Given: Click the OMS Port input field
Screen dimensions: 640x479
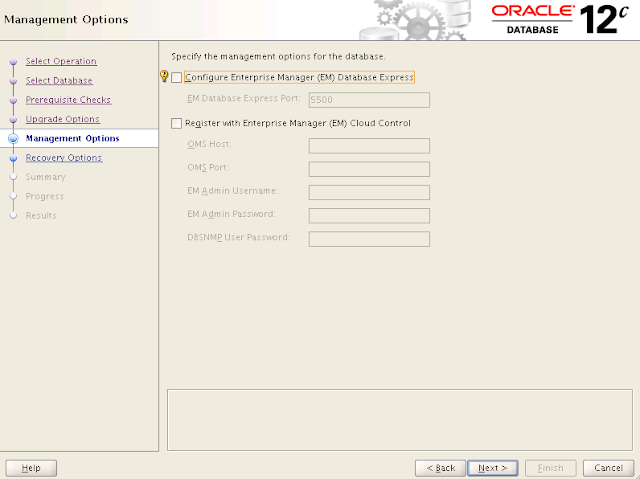Looking at the screenshot, I should coord(369,169).
